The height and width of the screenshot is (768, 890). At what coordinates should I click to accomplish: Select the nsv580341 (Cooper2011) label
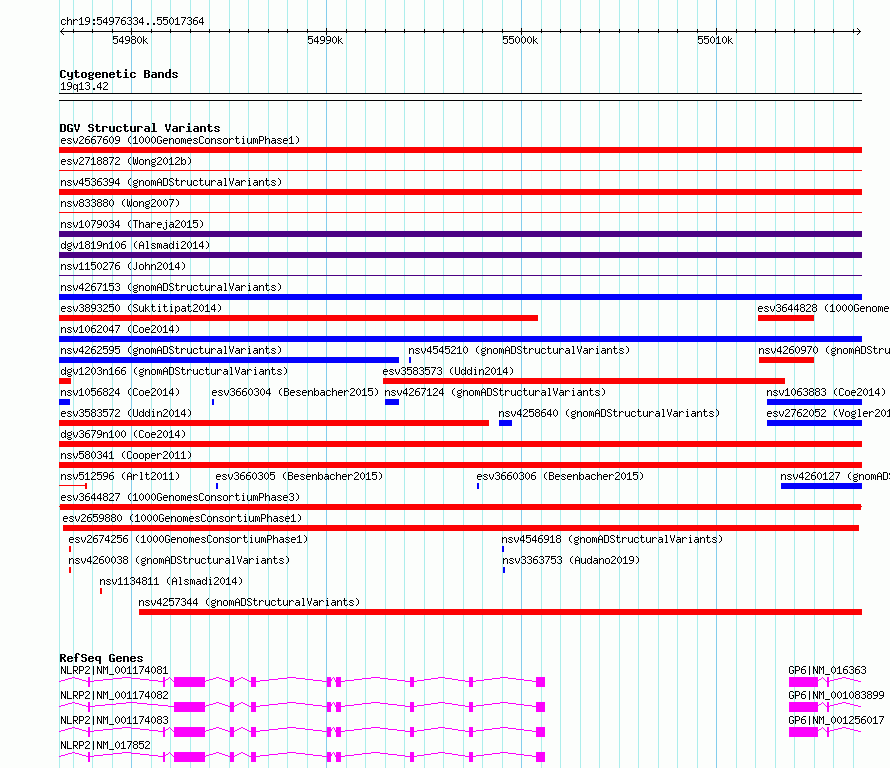[126, 455]
